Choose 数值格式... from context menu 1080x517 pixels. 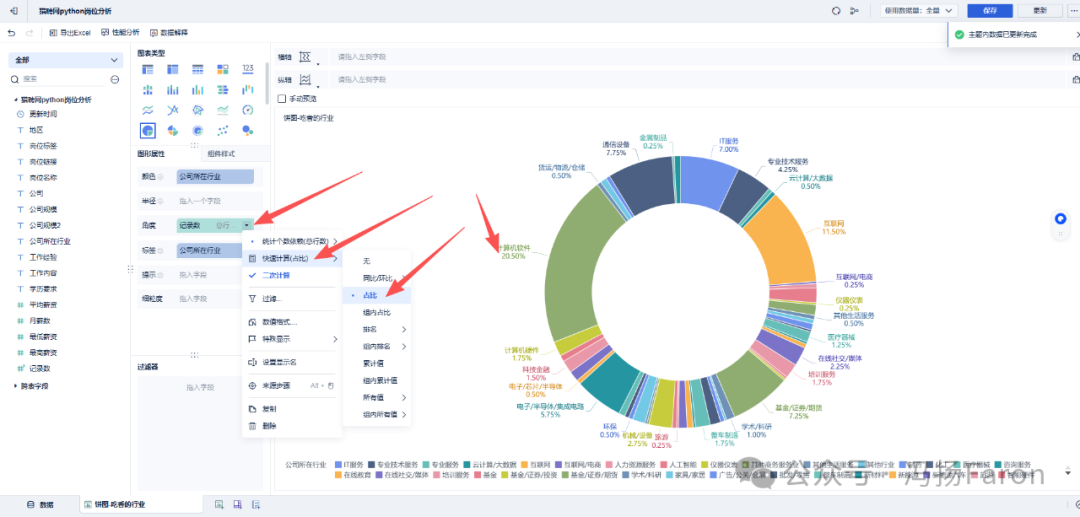[x=291, y=321]
